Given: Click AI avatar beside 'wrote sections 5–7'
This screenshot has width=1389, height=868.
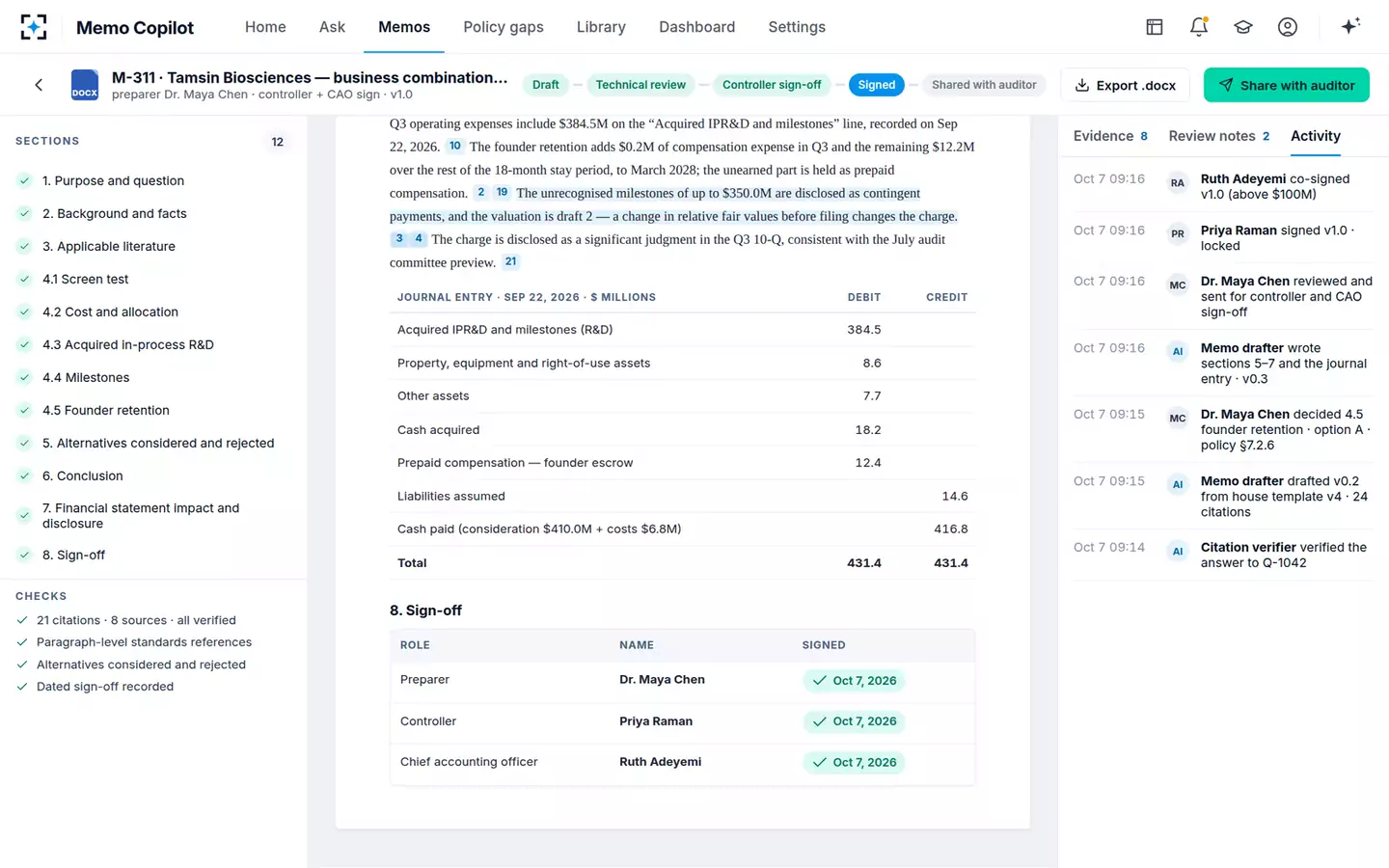Looking at the screenshot, I should 1178,352.
